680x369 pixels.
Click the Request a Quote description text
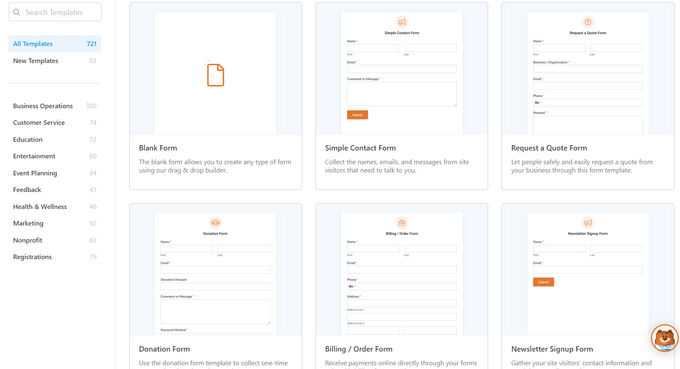tap(582, 166)
